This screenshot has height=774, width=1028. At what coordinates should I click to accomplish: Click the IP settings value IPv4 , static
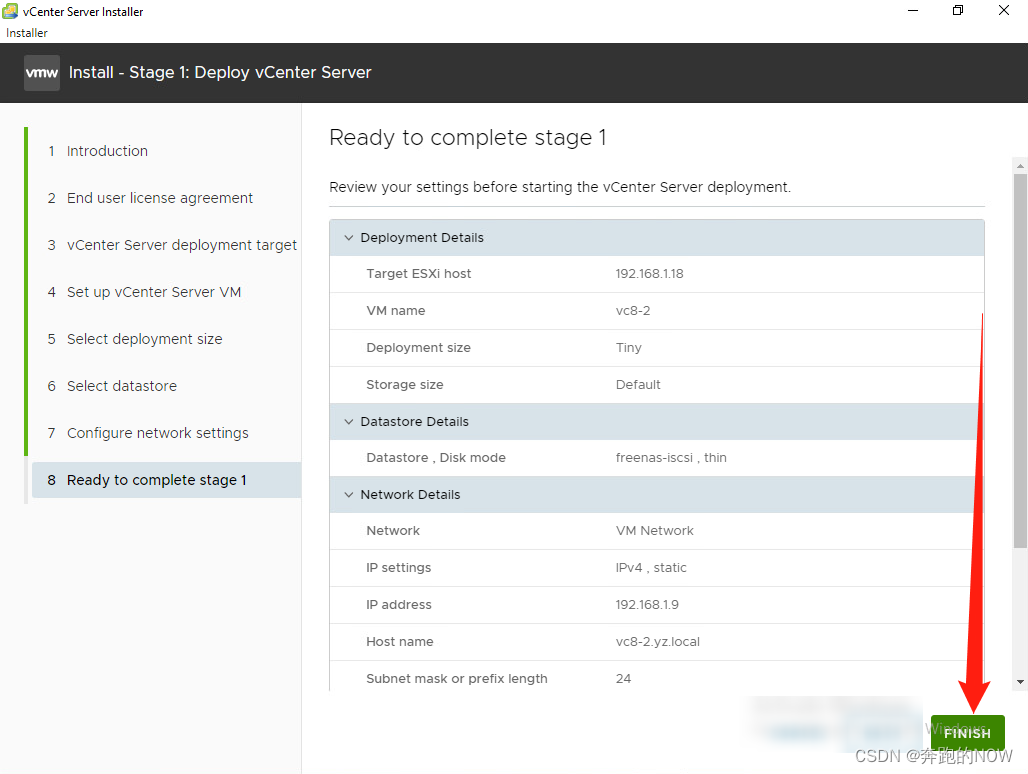(650, 568)
